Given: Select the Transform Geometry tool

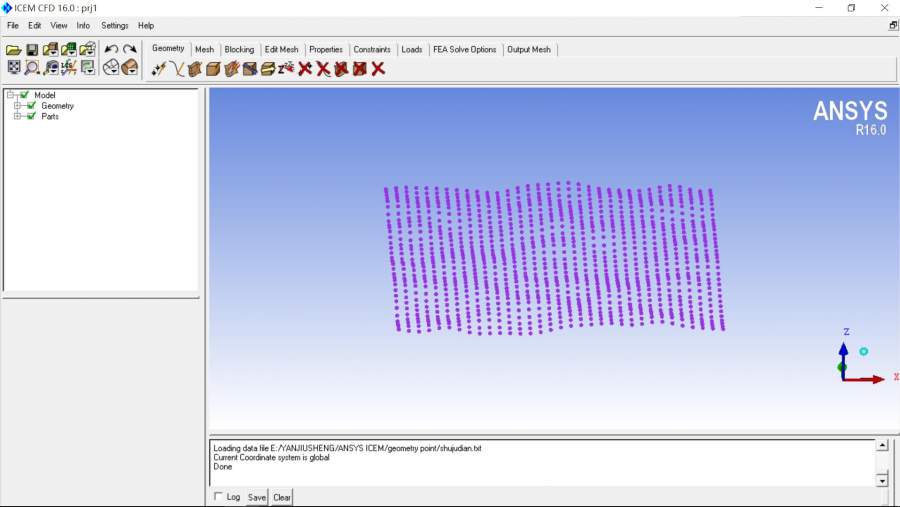Looking at the screenshot, I should coord(268,69).
